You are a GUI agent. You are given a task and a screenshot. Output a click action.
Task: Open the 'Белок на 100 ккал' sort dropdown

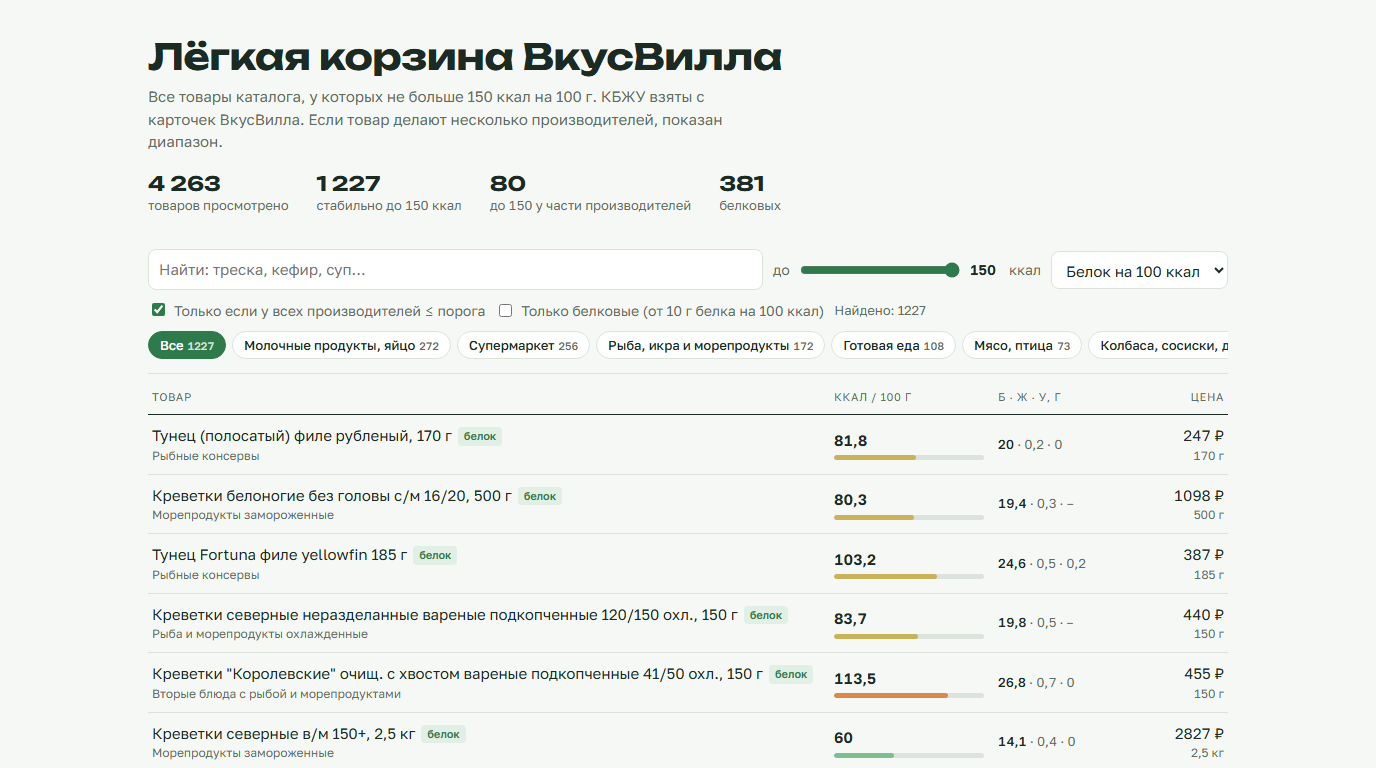pyautogui.click(x=1139, y=270)
